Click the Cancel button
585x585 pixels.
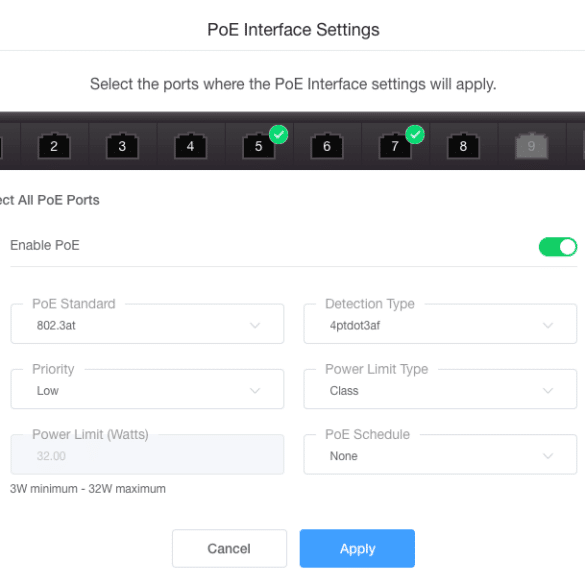(x=229, y=548)
